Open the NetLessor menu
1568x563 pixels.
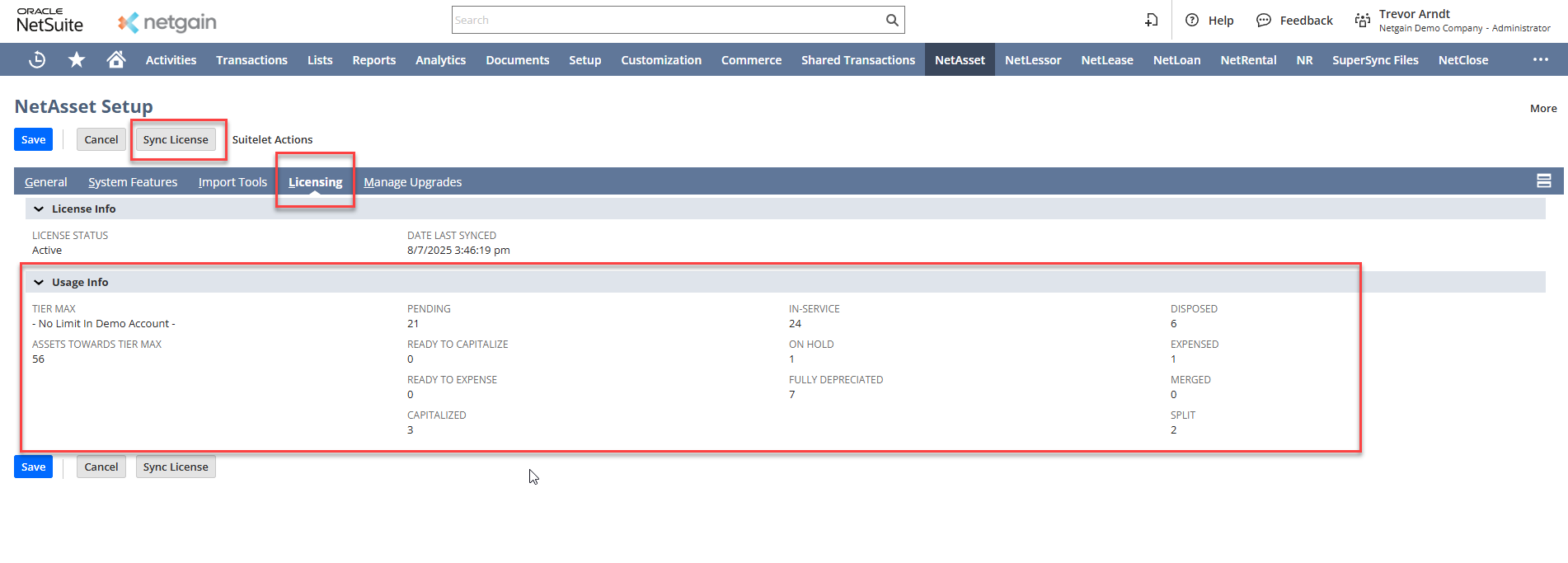click(1033, 59)
